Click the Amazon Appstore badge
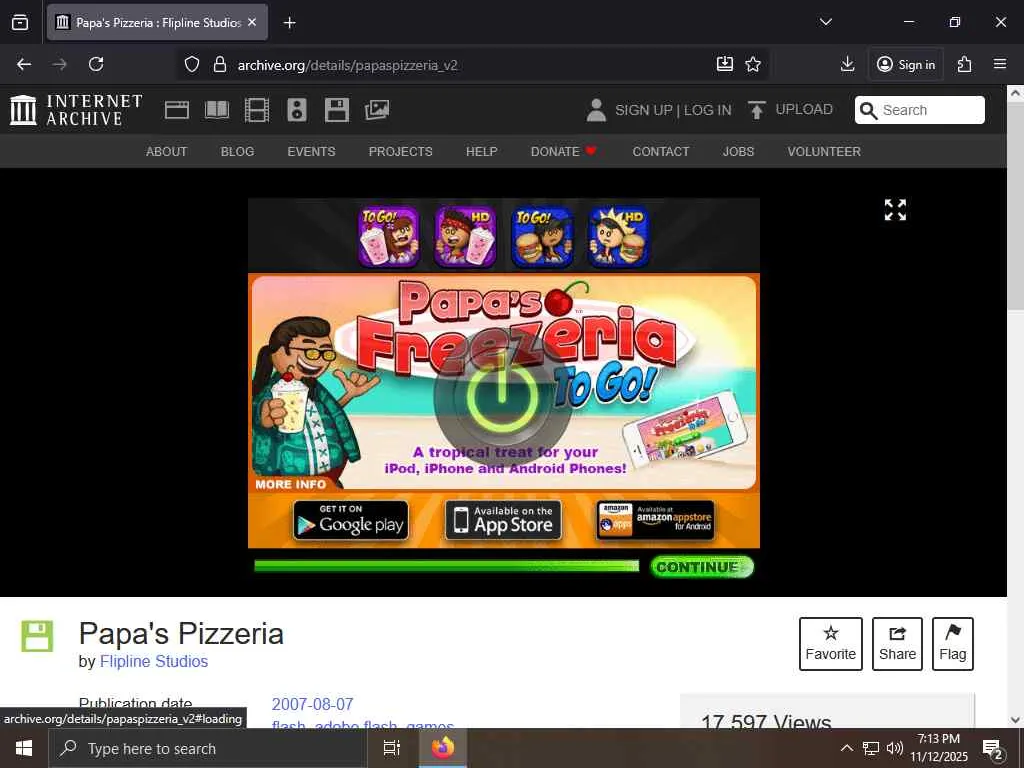1024x768 pixels. coord(655,520)
